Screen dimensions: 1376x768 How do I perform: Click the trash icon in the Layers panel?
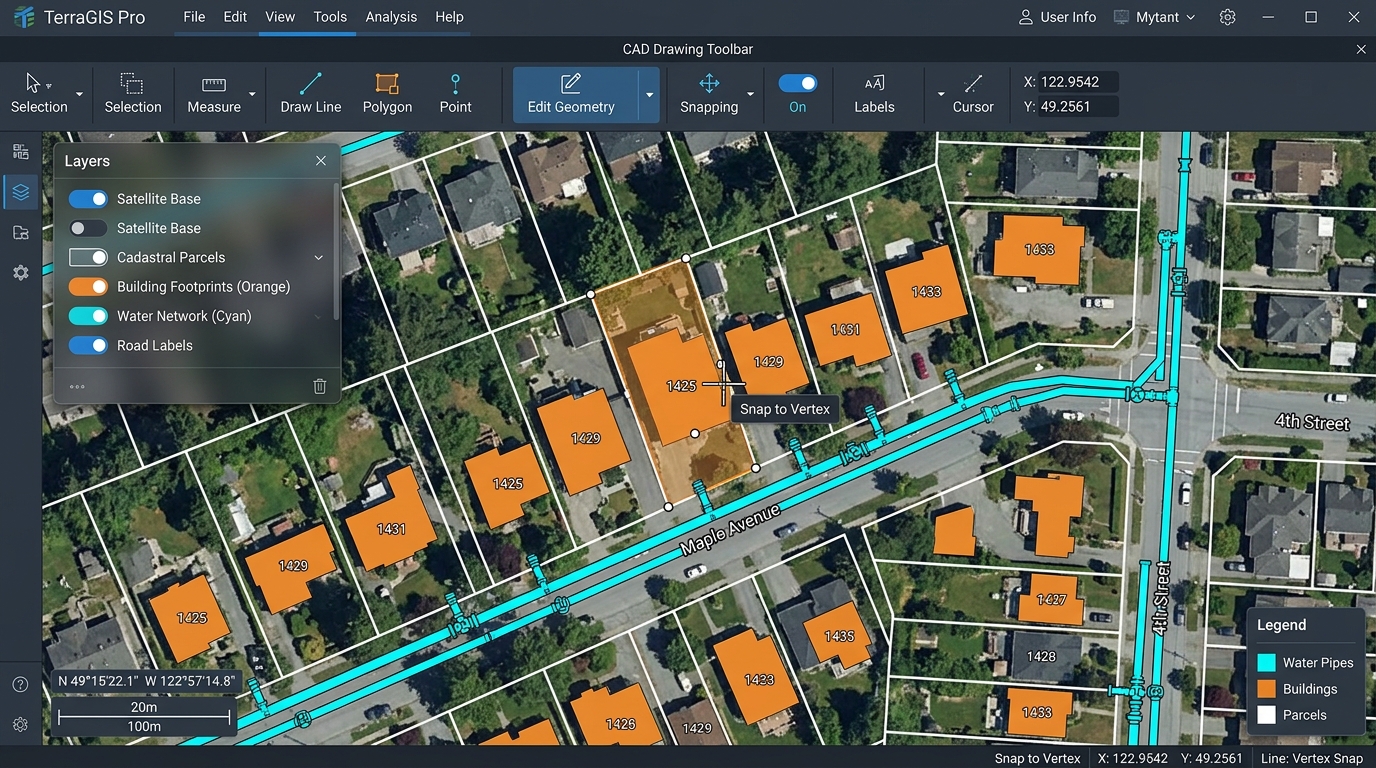tap(319, 386)
